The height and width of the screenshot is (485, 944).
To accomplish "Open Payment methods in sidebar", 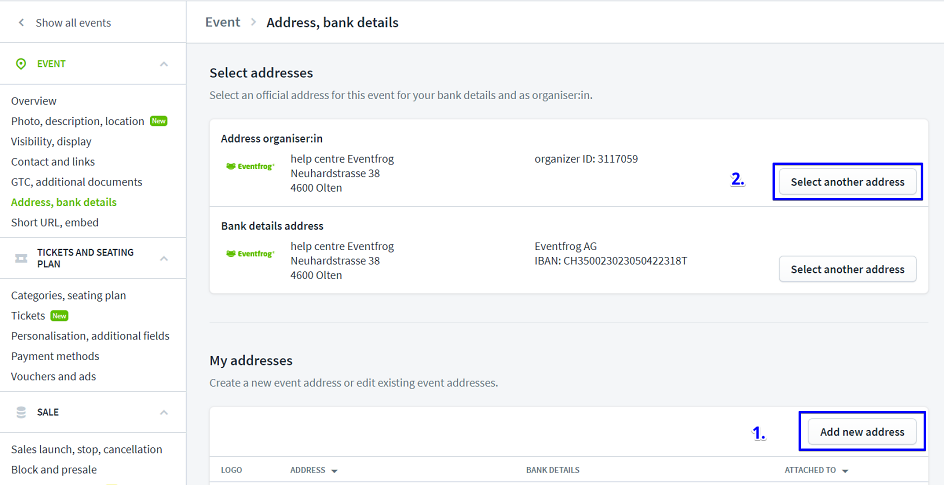I will 55,356.
